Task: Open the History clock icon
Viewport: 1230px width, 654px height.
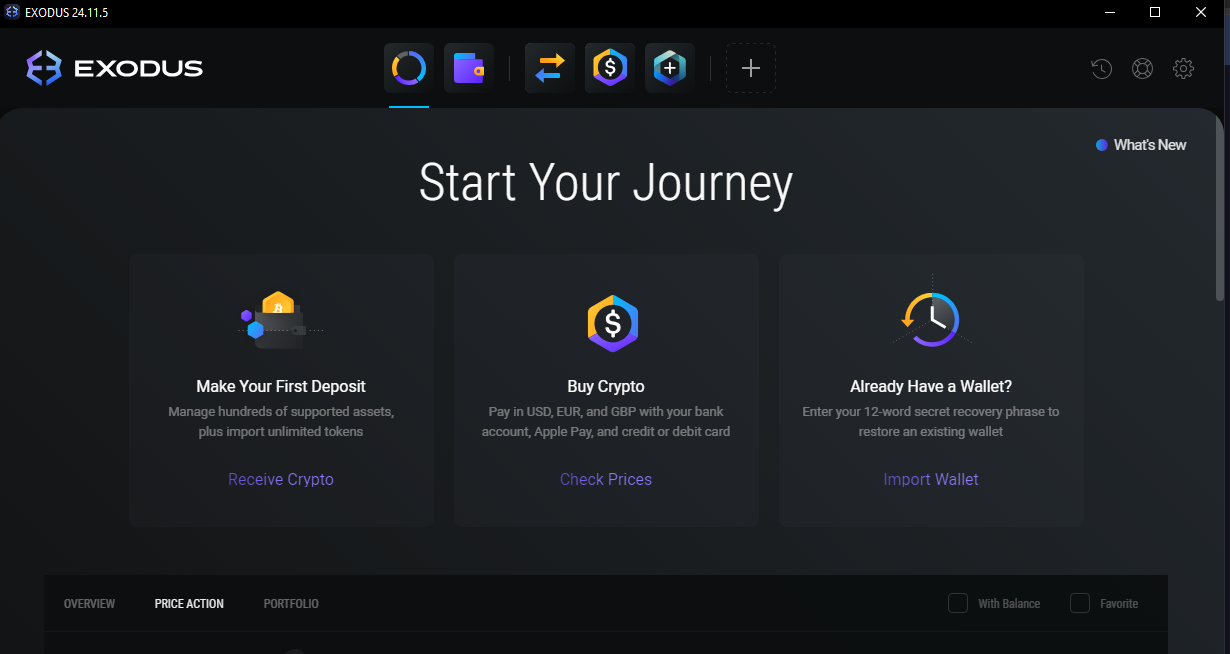Action: click(1101, 69)
